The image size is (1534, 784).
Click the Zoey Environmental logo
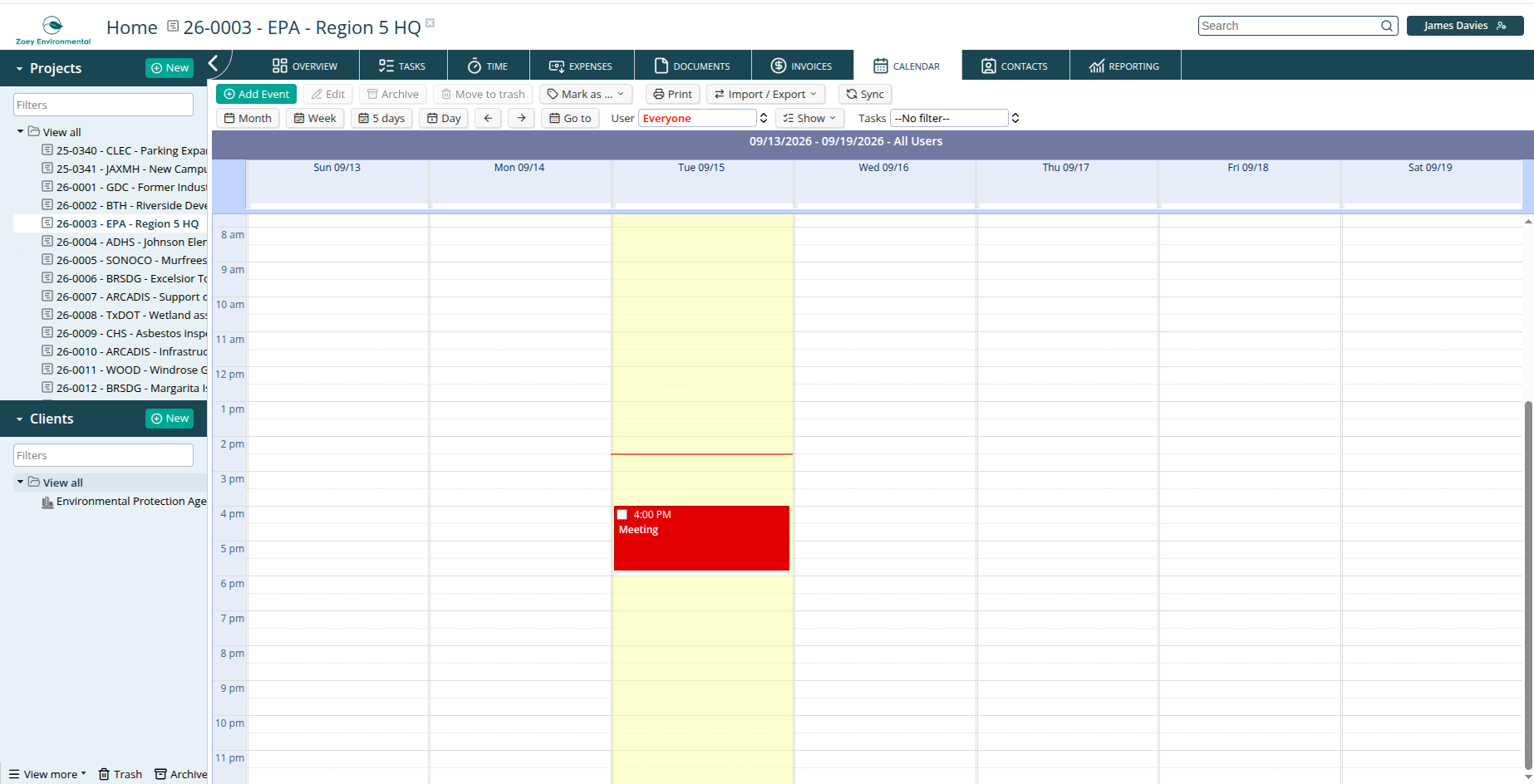tap(53, 30)
